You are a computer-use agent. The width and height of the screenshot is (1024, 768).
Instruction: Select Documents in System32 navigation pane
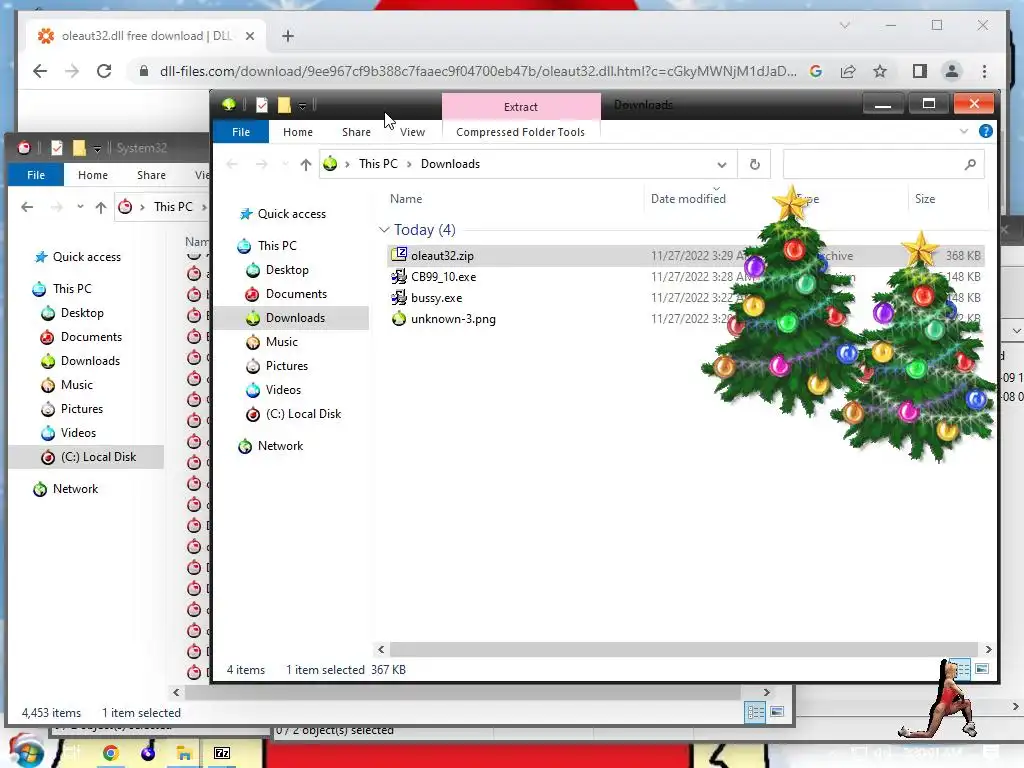(x=82, y=338)
